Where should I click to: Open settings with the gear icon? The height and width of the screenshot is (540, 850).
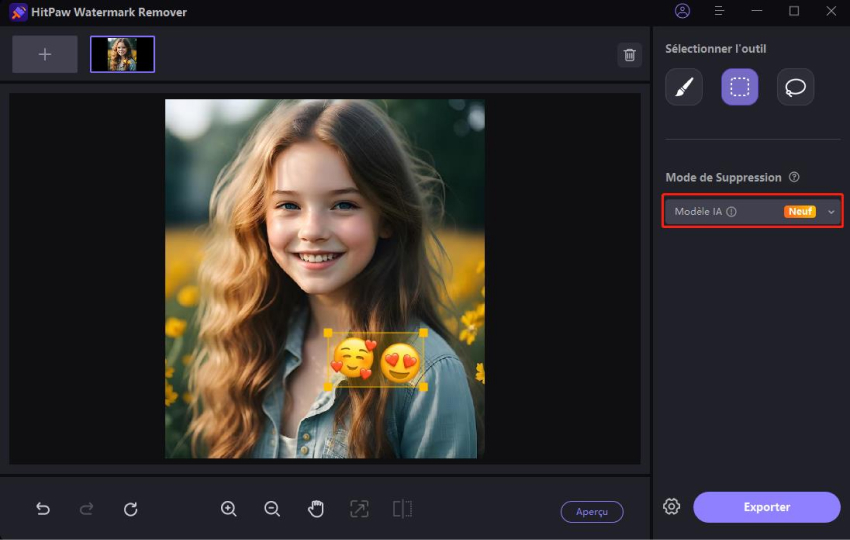tap(671, 506)
